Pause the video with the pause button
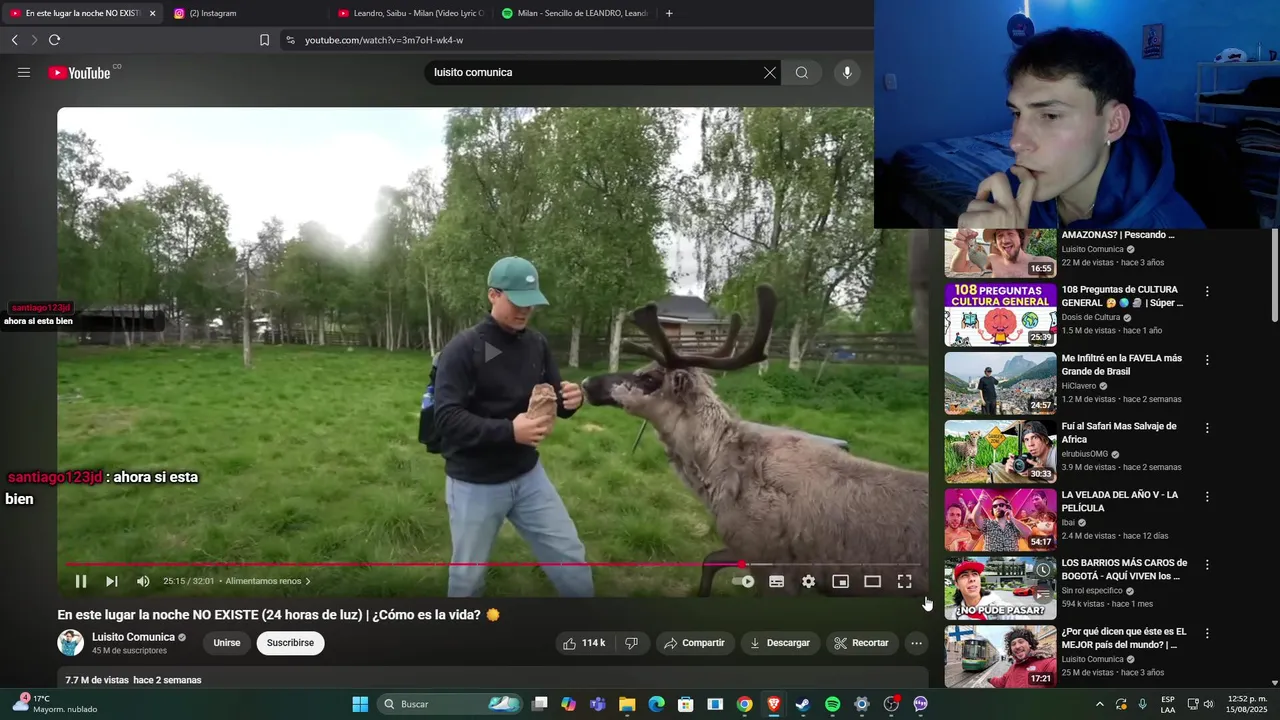Screen dimensions: 1280x720 coord(81,581)
